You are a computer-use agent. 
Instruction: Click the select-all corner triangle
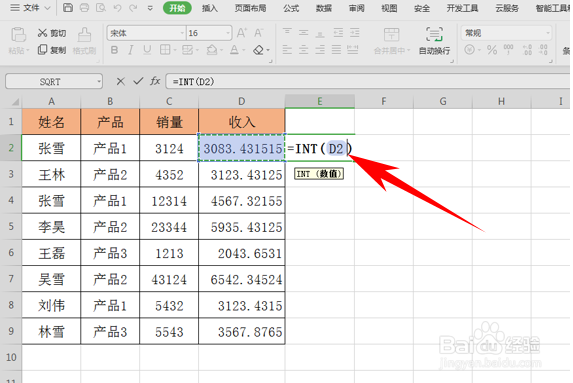coord(15,102)
